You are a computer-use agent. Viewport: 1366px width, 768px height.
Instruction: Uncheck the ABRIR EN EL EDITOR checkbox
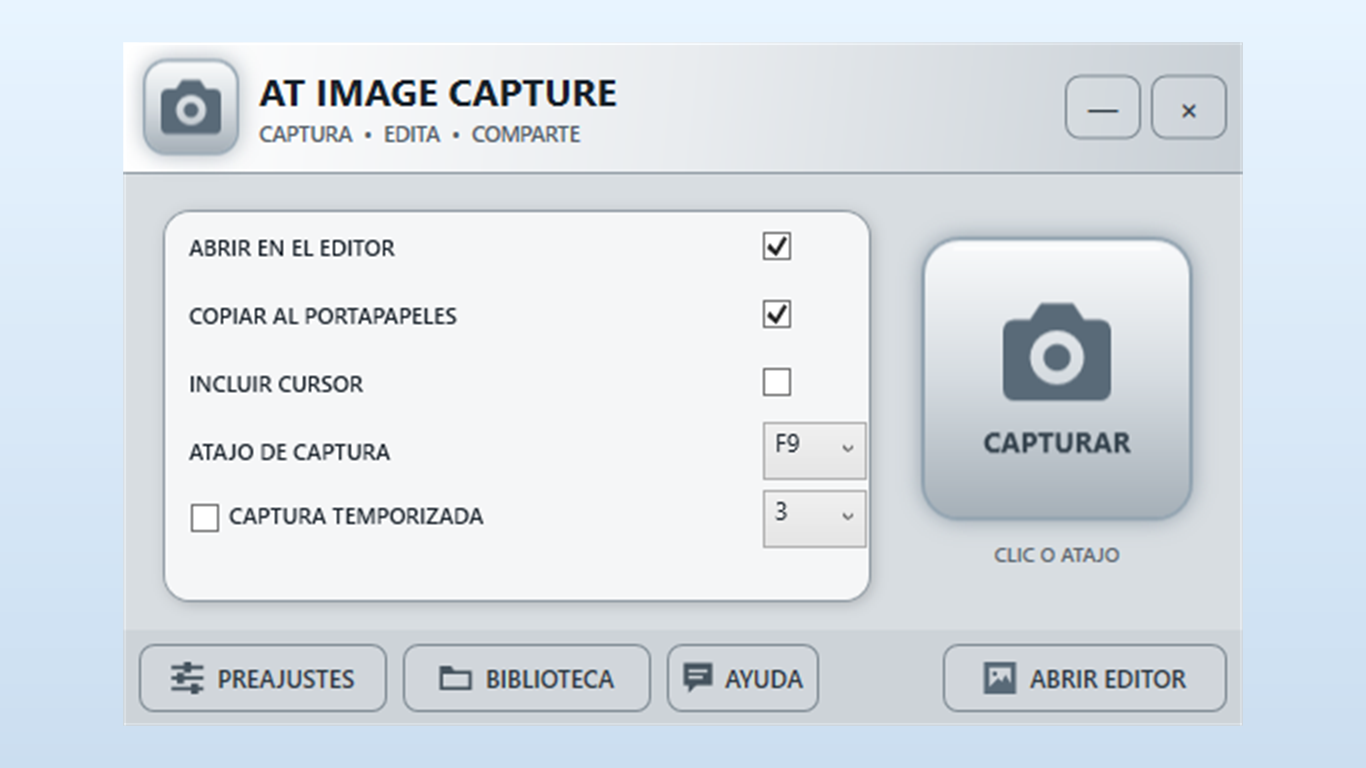click(x=777, y=246)
